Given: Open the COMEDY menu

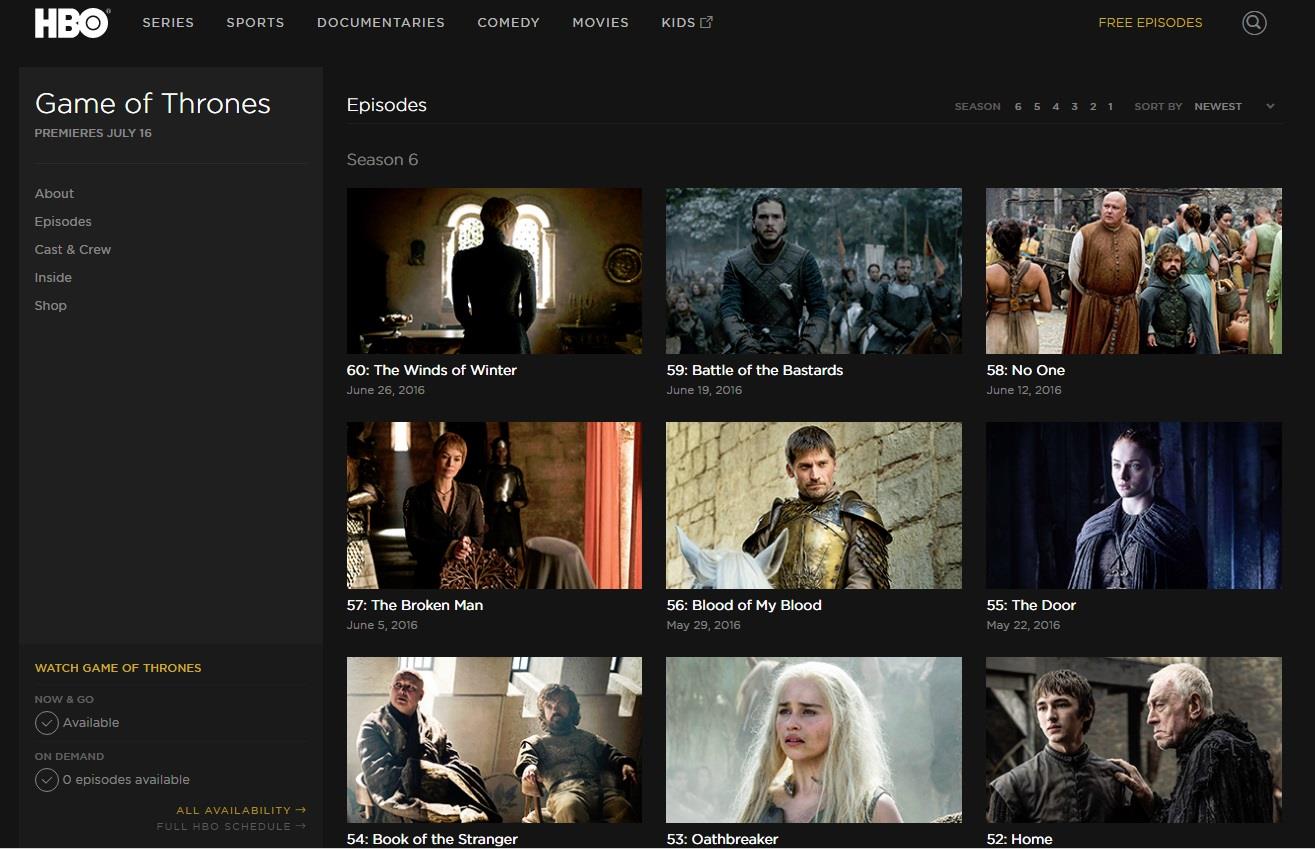Looking at the screenshot, I should coord(508,22).
